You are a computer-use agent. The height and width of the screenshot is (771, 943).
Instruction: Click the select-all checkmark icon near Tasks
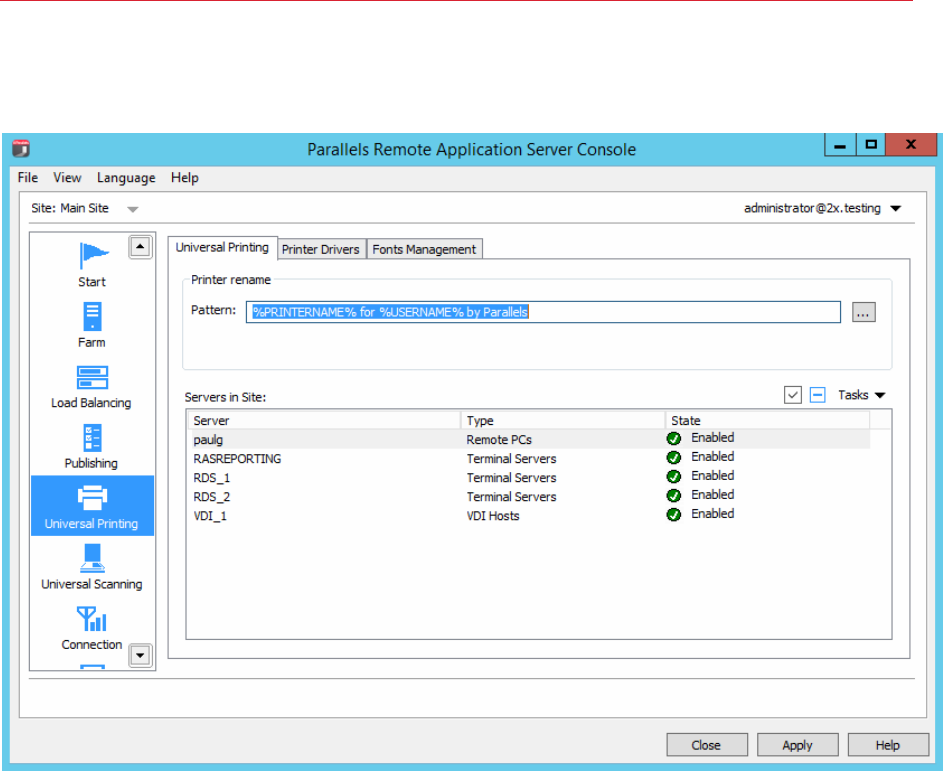[793, 395]
